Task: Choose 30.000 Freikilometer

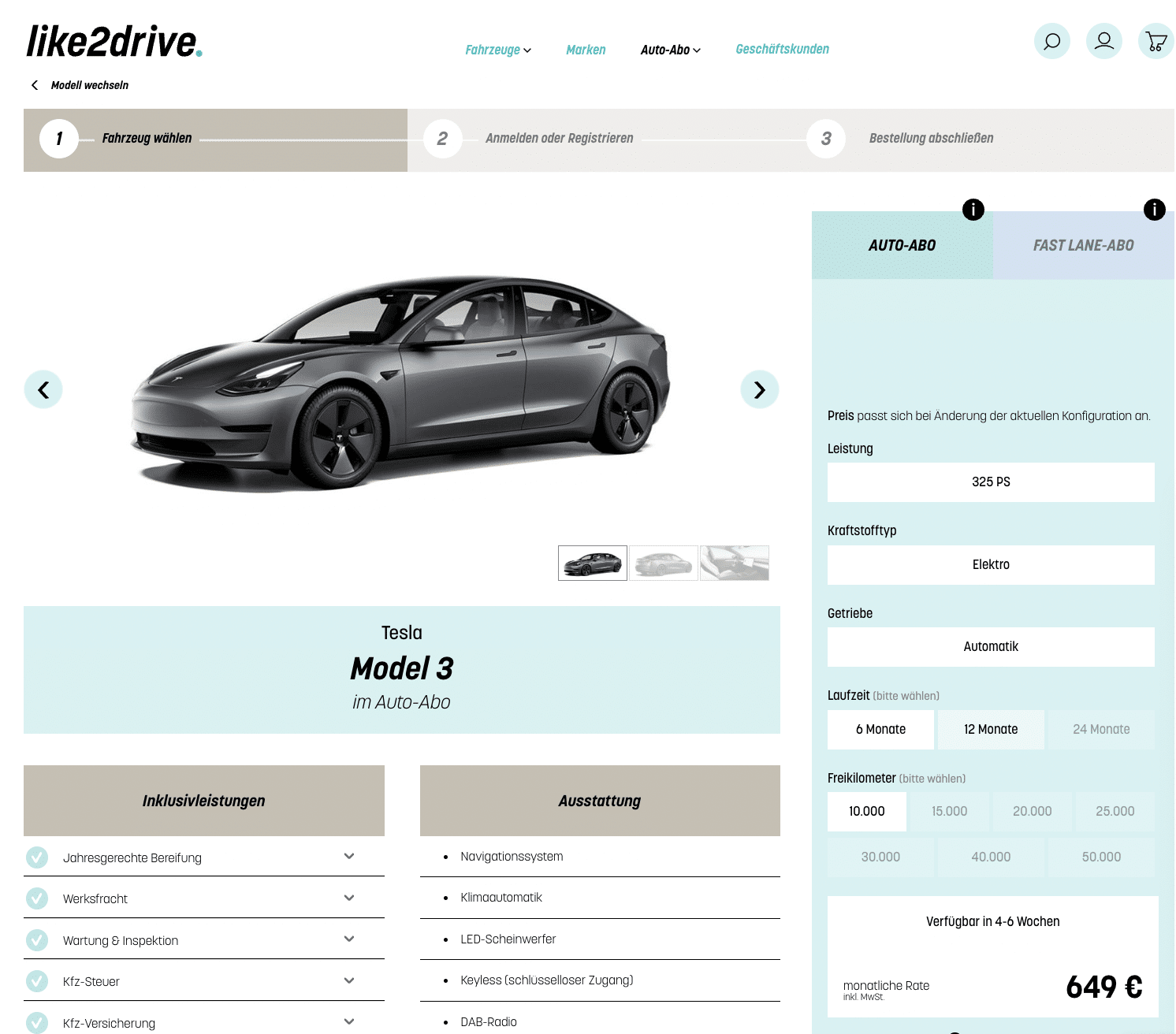Action: point(880,857)
